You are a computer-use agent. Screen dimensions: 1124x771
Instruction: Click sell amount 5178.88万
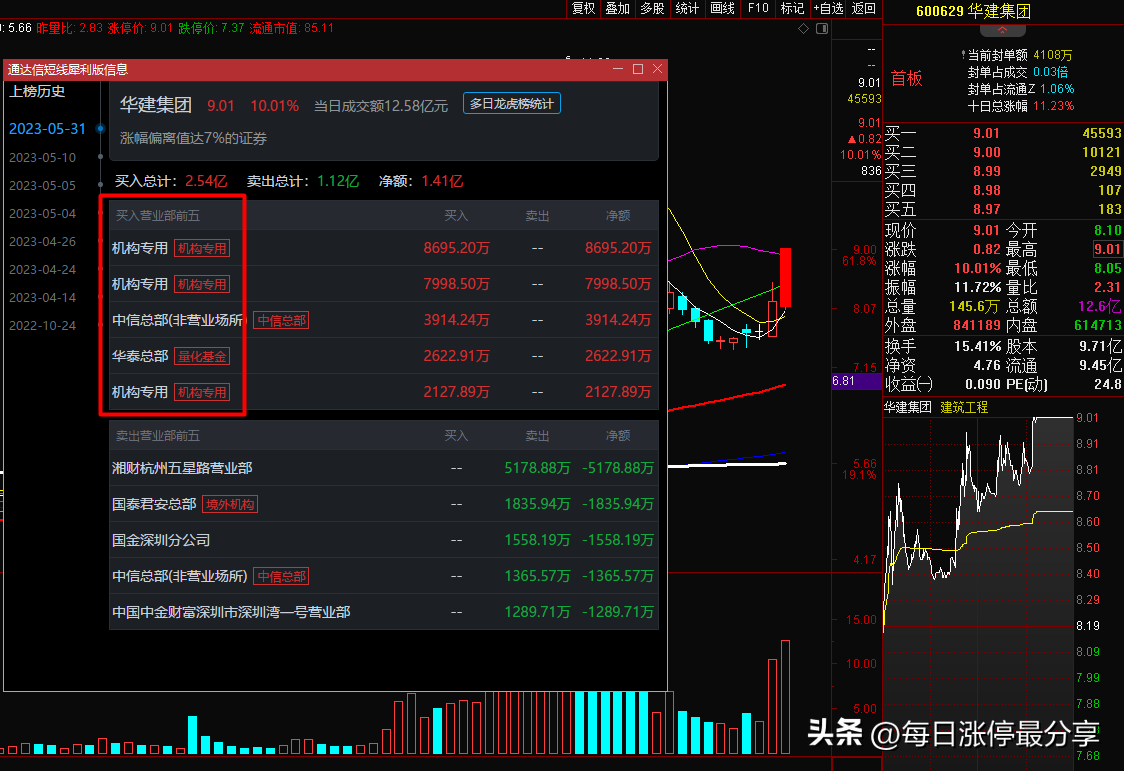(x=537, y=468)
